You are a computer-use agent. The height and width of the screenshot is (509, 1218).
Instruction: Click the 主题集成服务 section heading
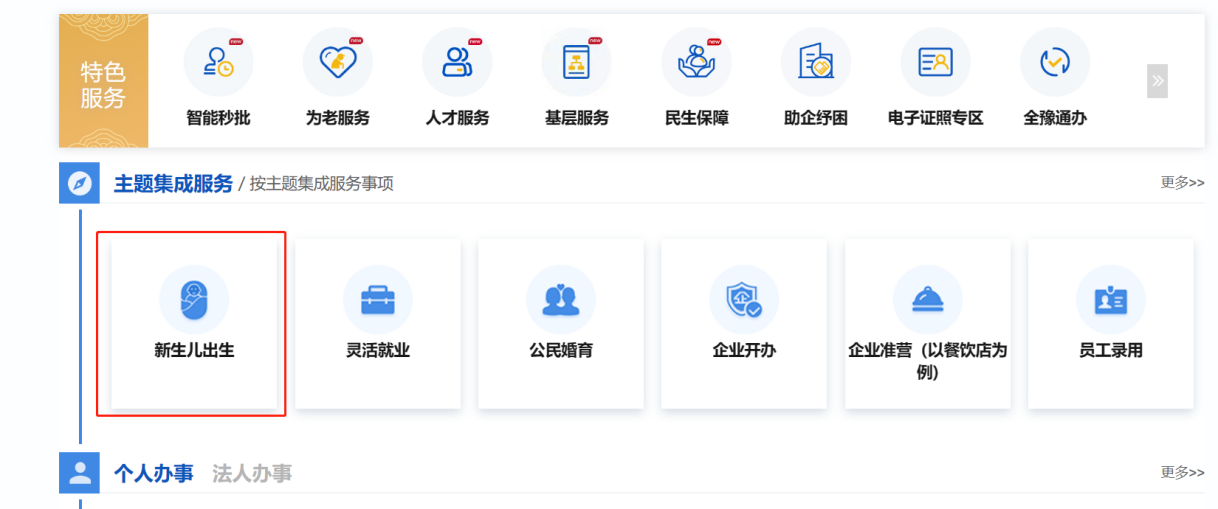click(173, 184)
